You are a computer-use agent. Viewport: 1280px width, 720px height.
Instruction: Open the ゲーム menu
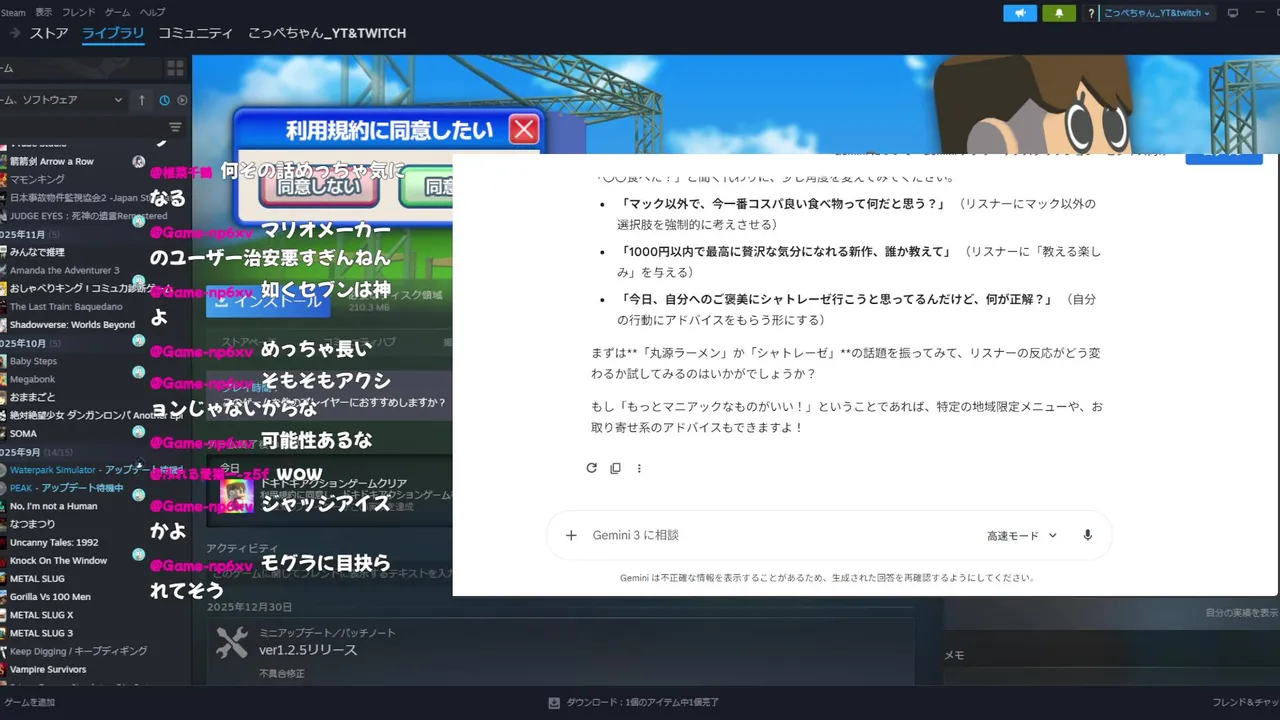[117, 12]
